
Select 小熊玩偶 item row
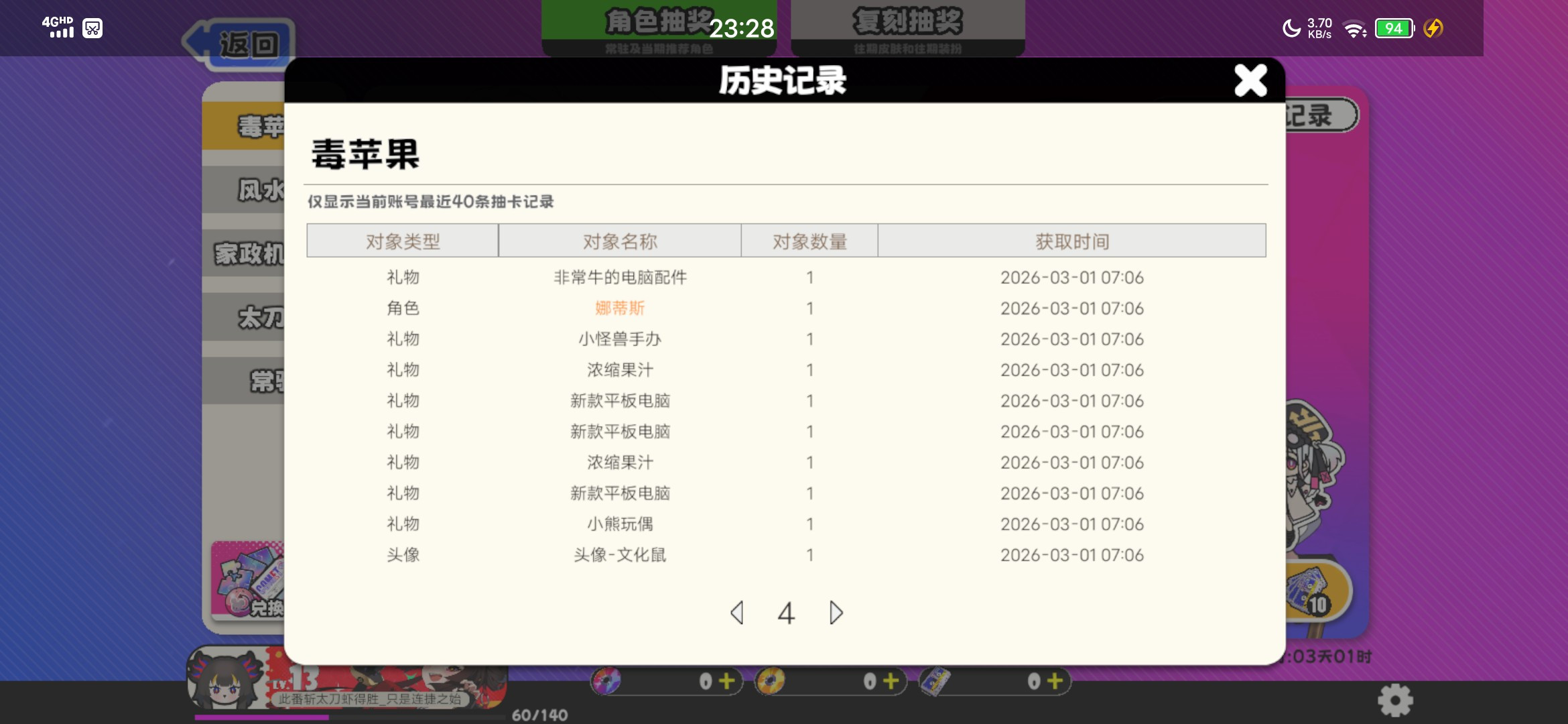(787, 524)
